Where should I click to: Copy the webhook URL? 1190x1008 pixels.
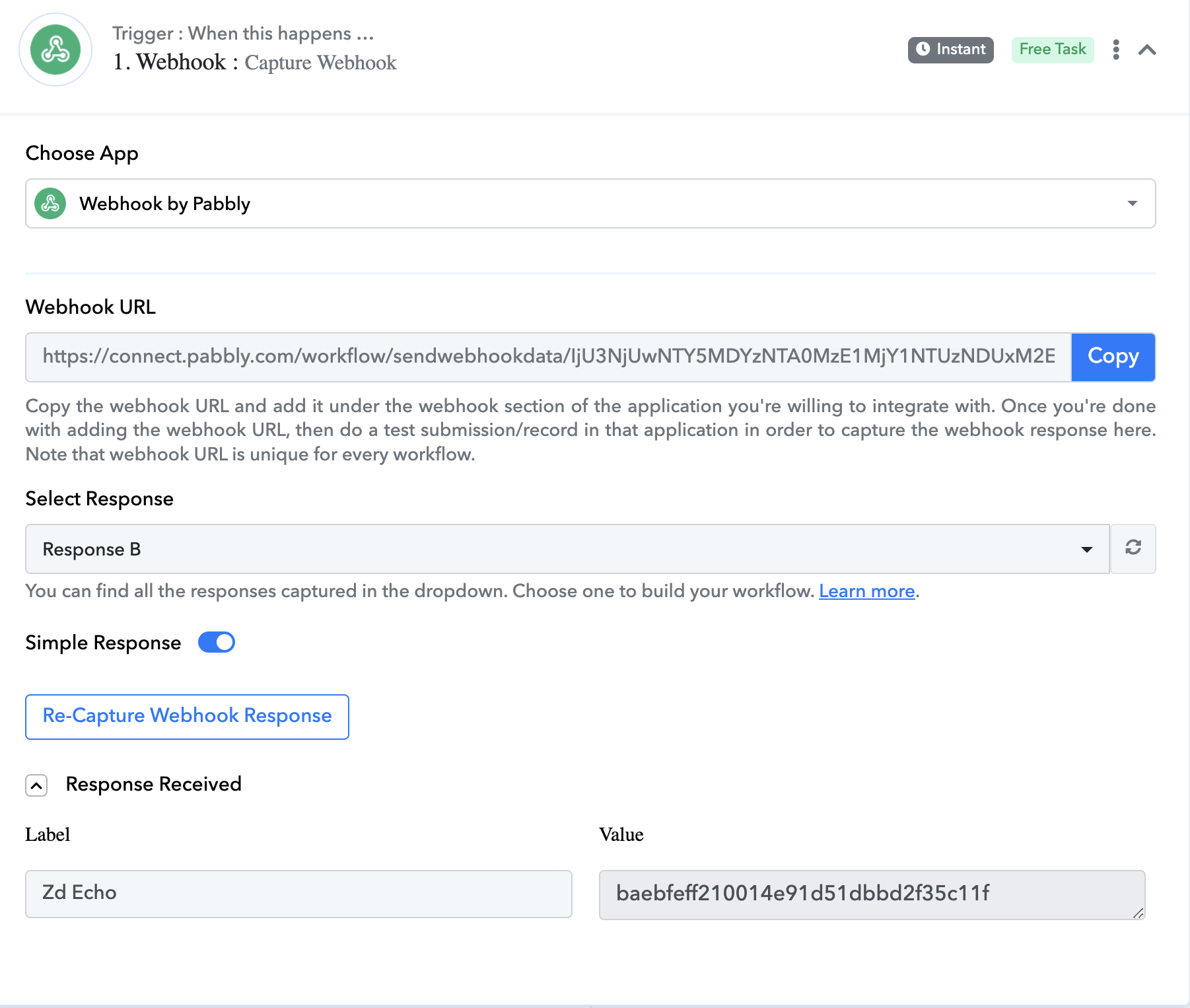point(1113,357)
